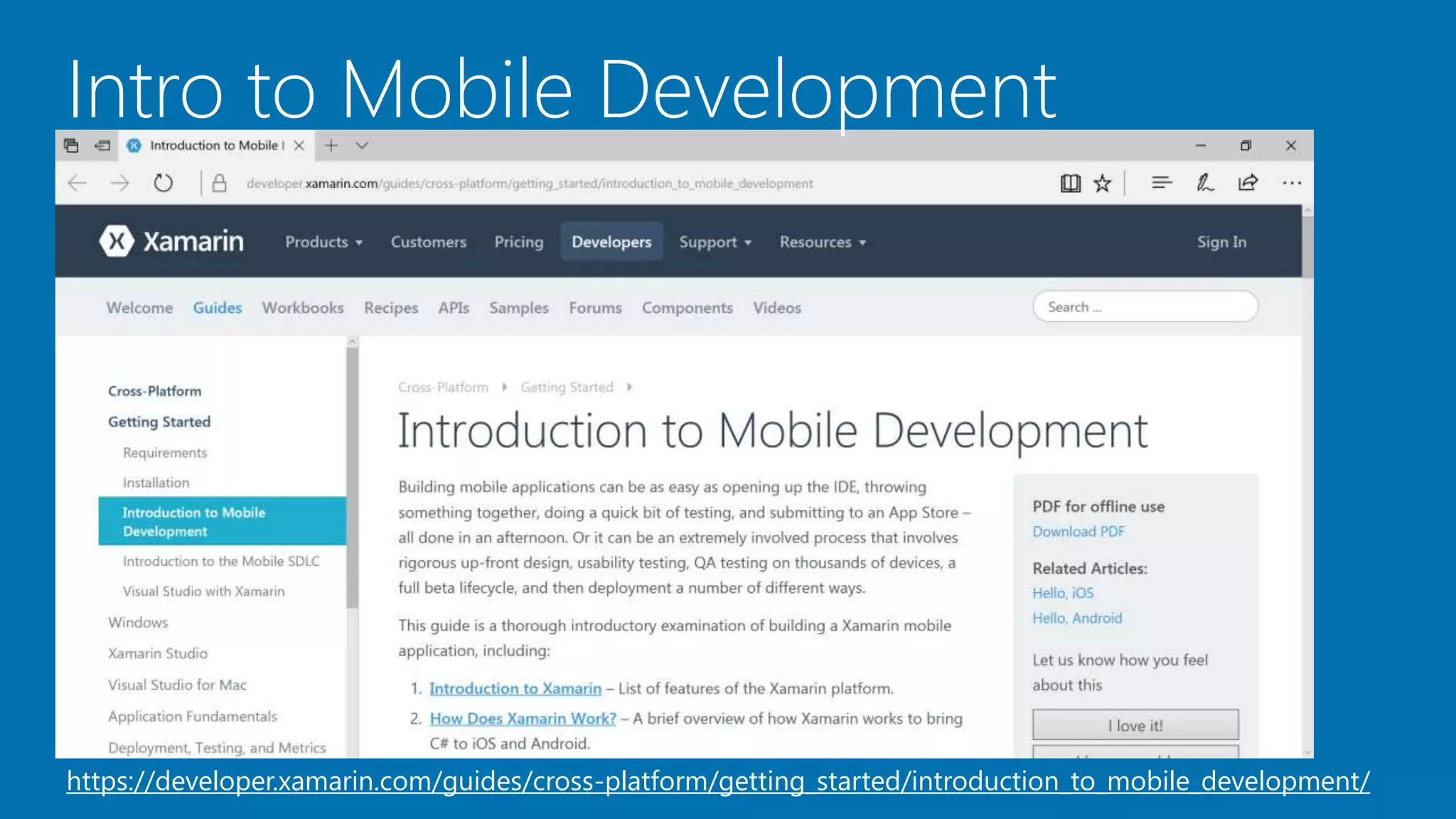Click the browser Back arrow
Viewport: 1456px width, 819px height.
click(x=77, y=183)
